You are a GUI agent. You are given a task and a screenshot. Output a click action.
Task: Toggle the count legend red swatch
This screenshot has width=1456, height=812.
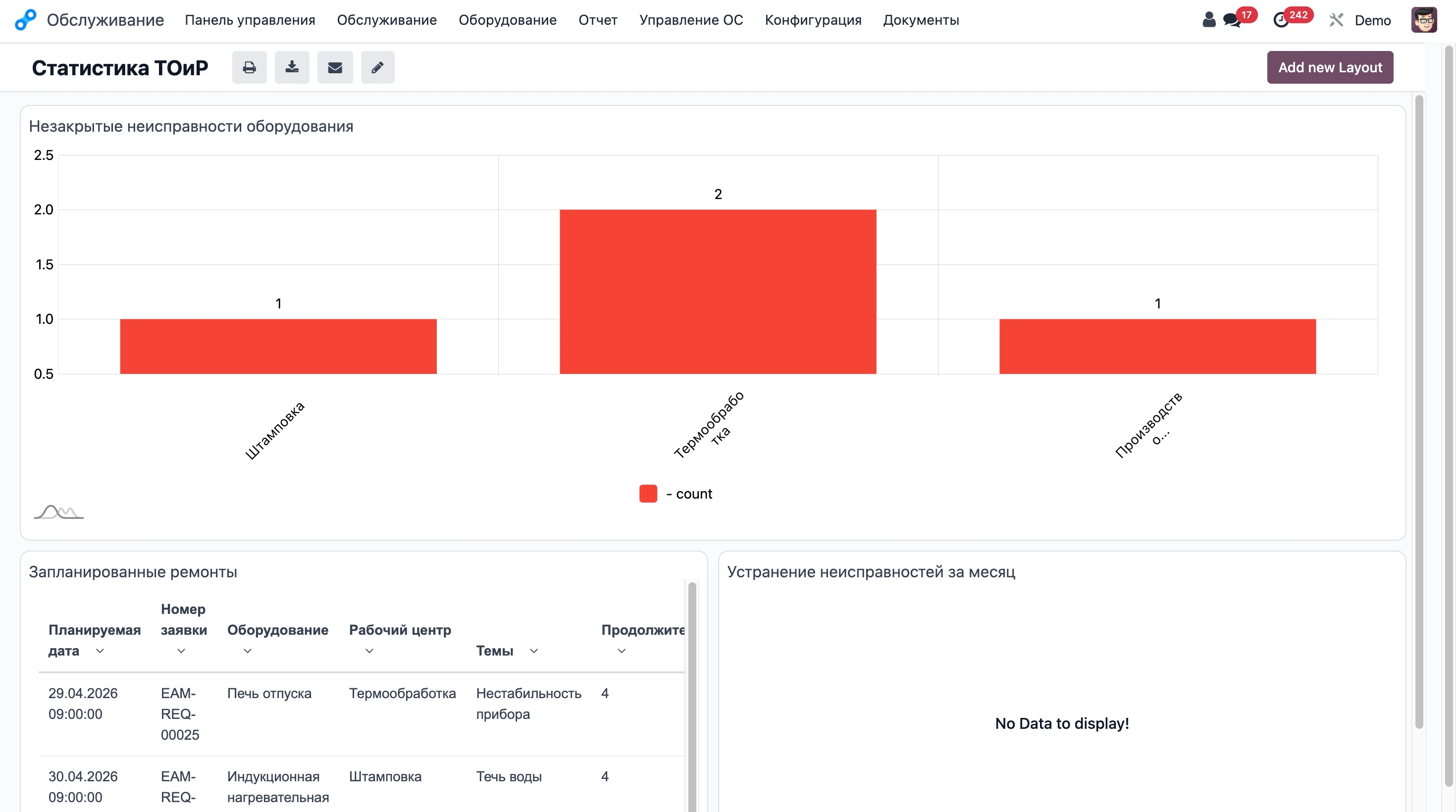[x=648, y=493]
